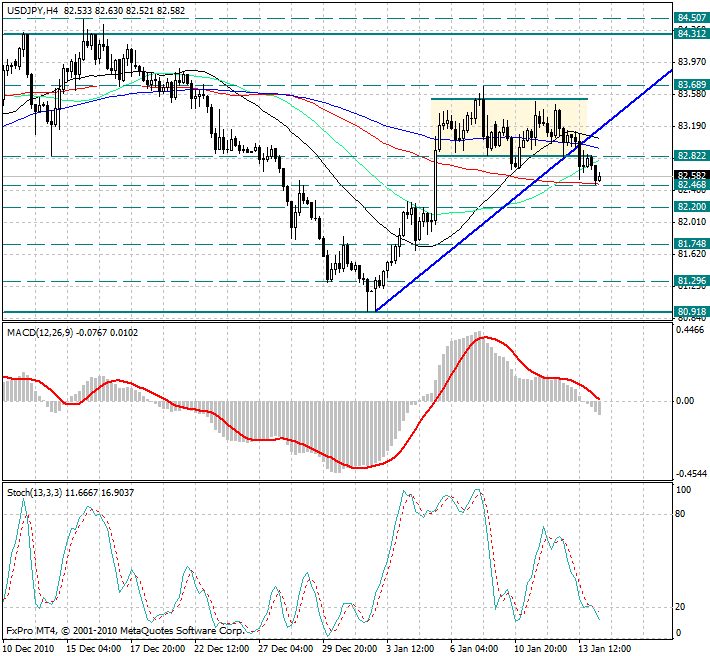Click the 13 Jan 12:00 time label
The image size is (710, 656).
pos(606,649)
